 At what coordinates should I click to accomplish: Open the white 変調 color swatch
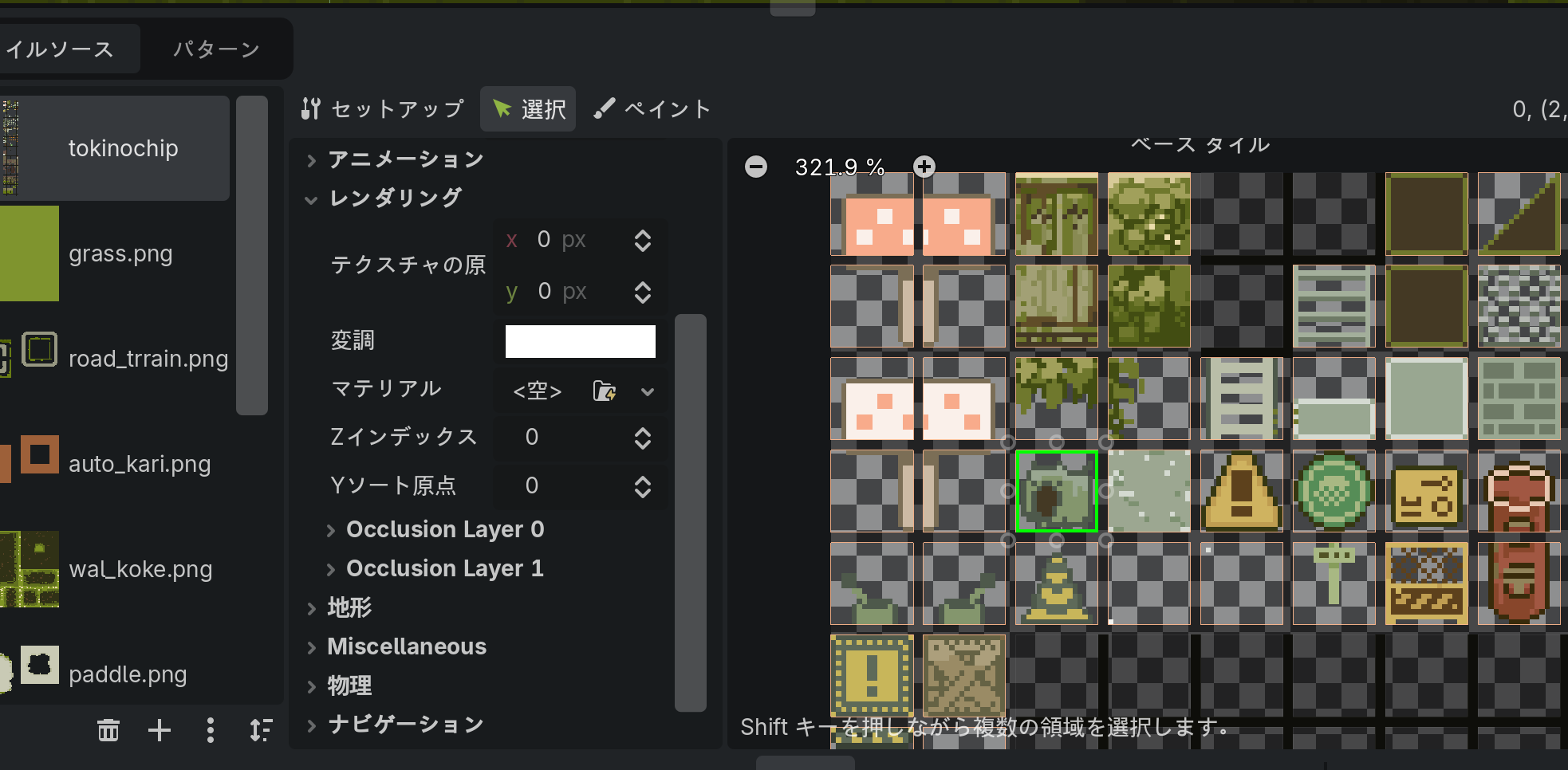pos(580,341)
